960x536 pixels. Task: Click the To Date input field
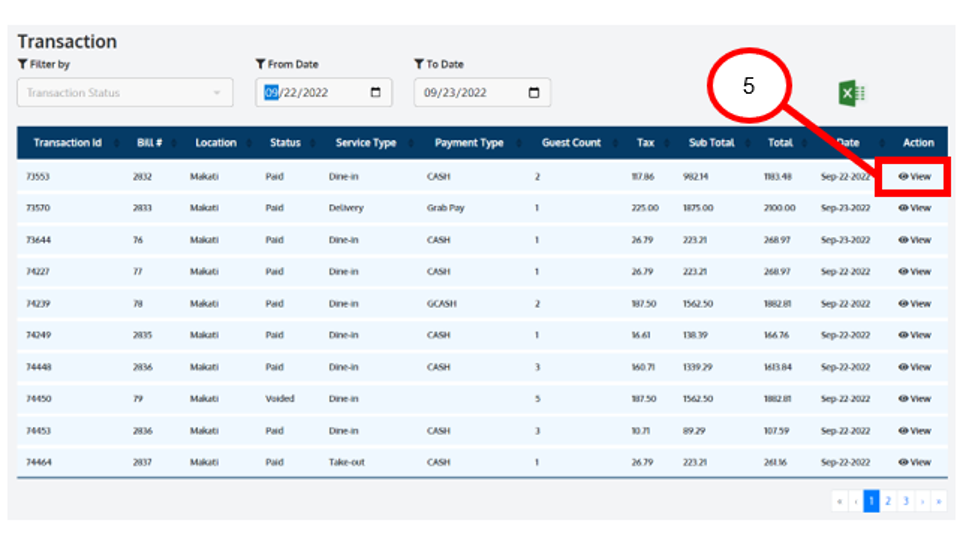(x=482, y=92)
